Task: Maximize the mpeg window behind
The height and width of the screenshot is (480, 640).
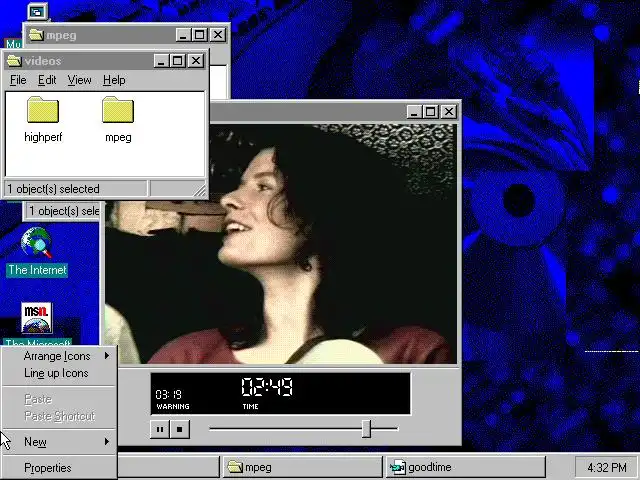Action: [200, 35]
